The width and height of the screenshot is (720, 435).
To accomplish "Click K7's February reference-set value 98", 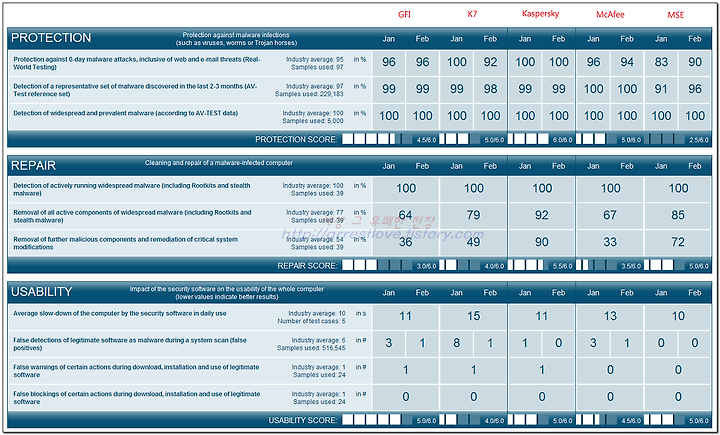I will (x=490, y=89).
